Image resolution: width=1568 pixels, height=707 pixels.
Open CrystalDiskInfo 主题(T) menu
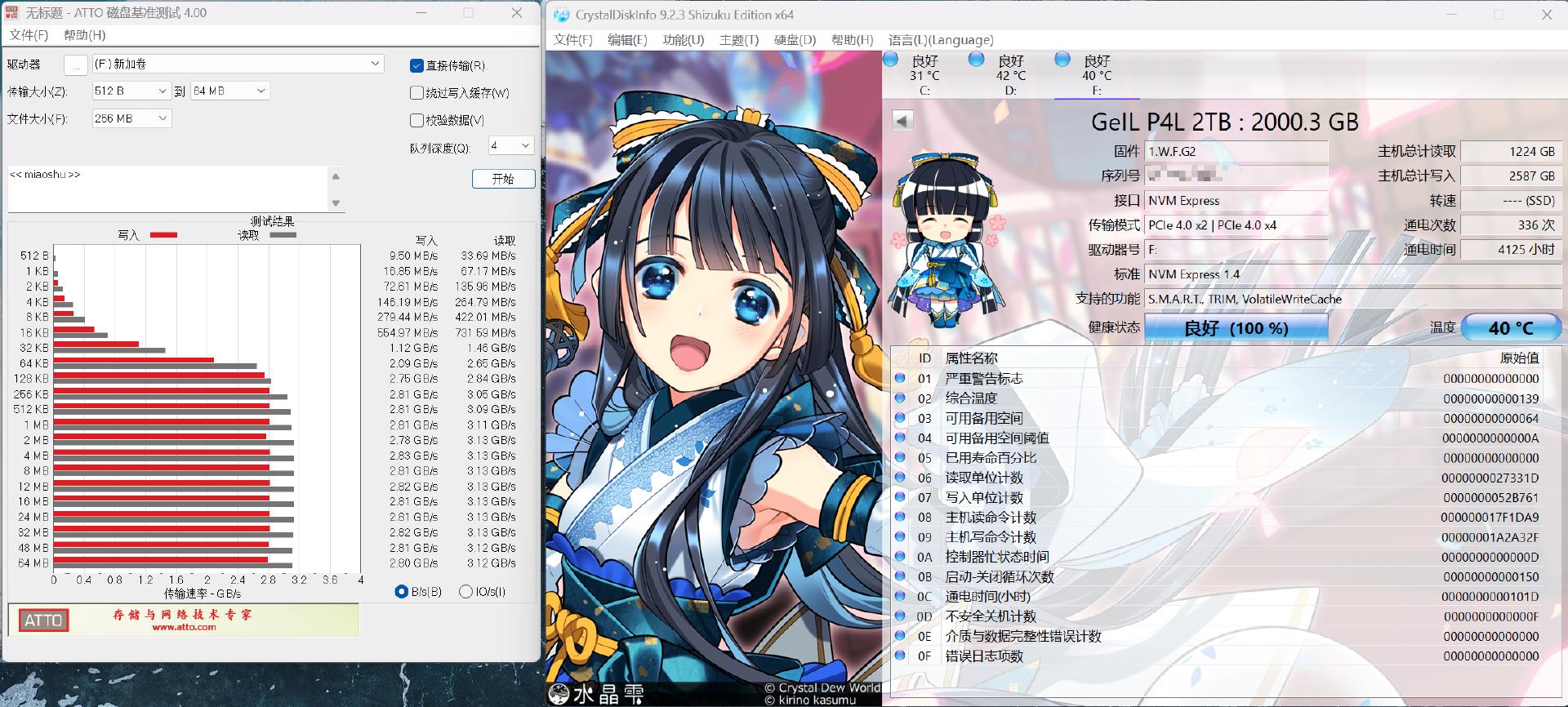coord(739,40)
